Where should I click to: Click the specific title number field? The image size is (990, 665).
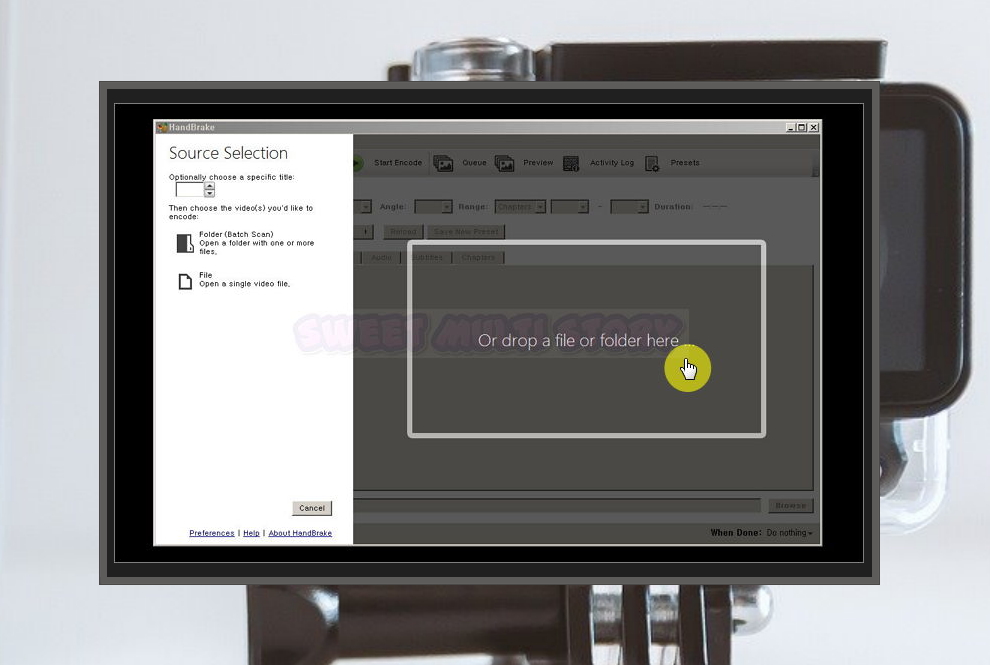[x=190, y=189]
